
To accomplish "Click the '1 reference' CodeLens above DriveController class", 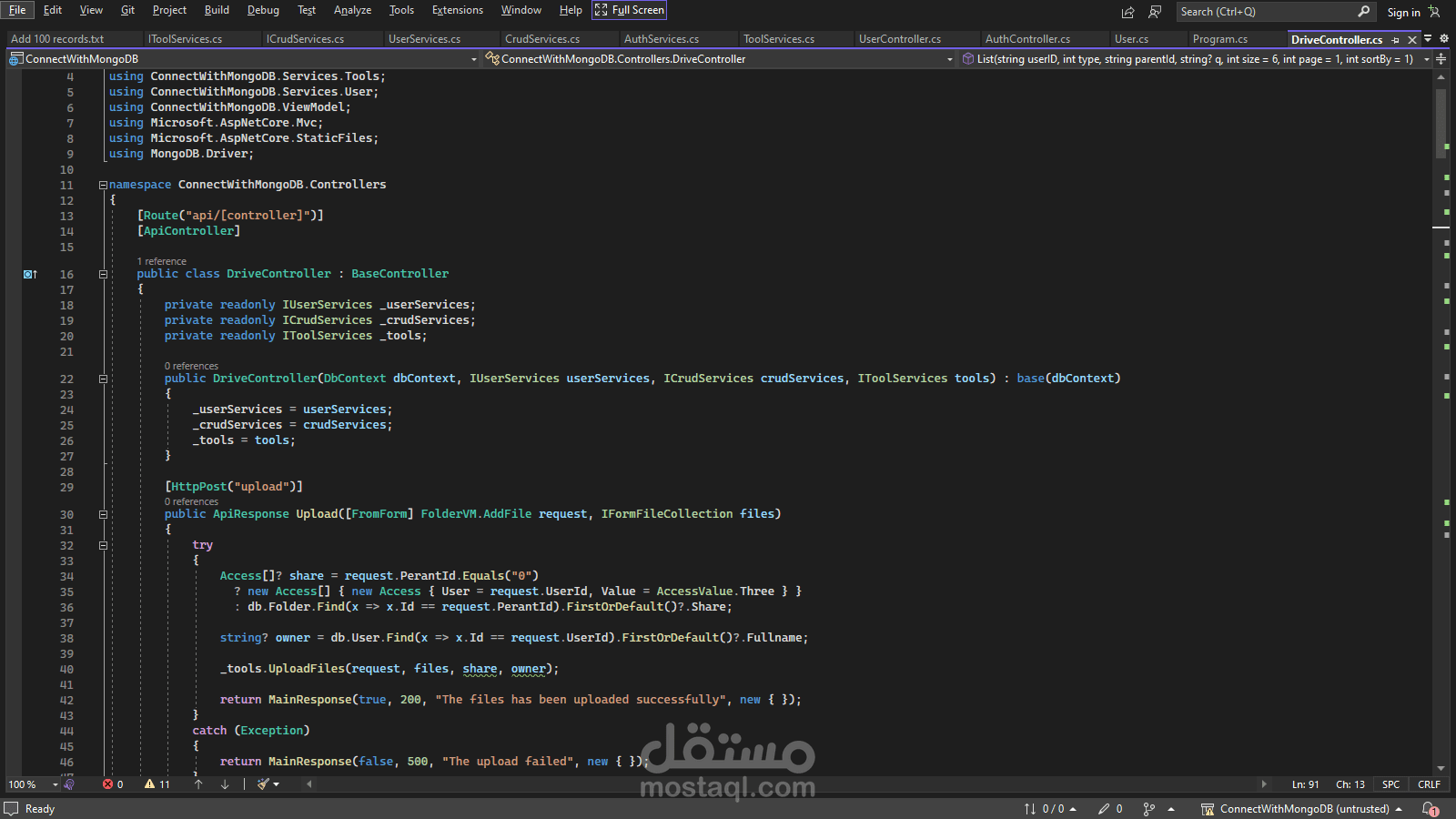I will pyautogui.click(x=161, y=262).
